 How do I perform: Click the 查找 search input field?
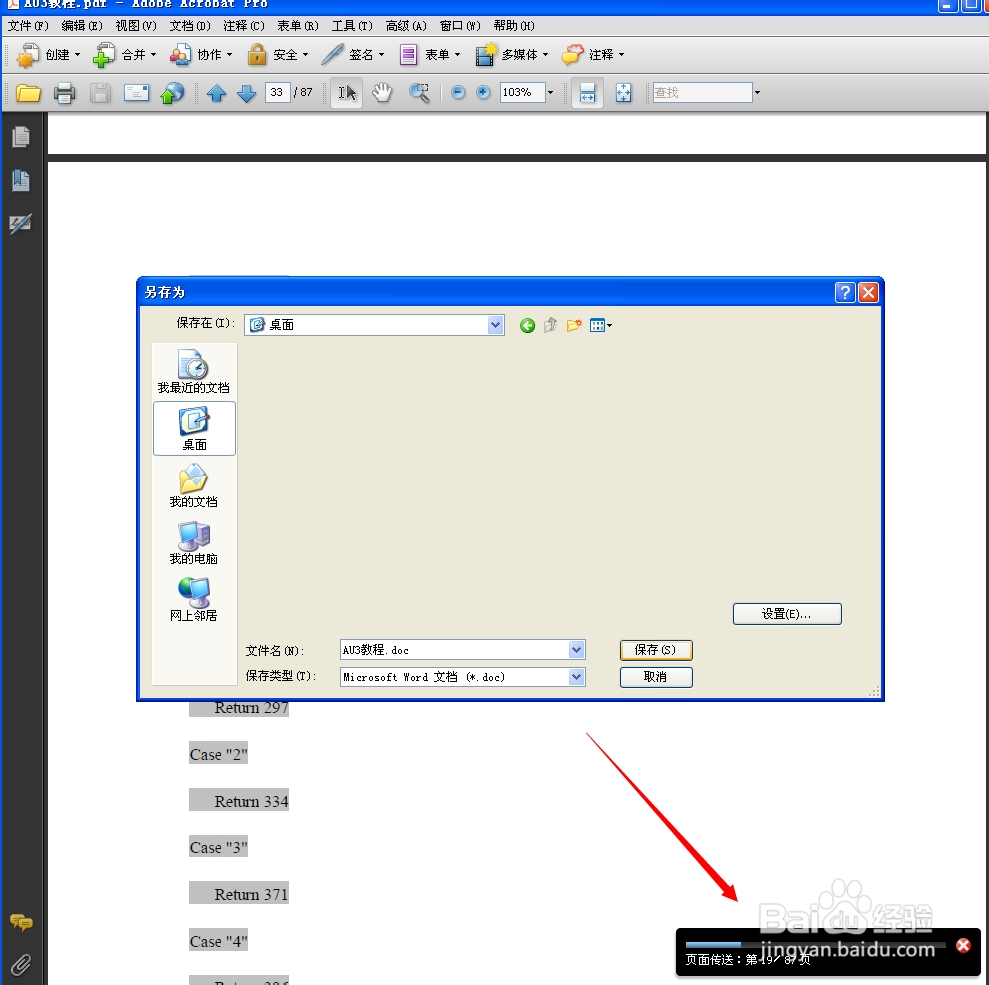[x=702, y=93]
